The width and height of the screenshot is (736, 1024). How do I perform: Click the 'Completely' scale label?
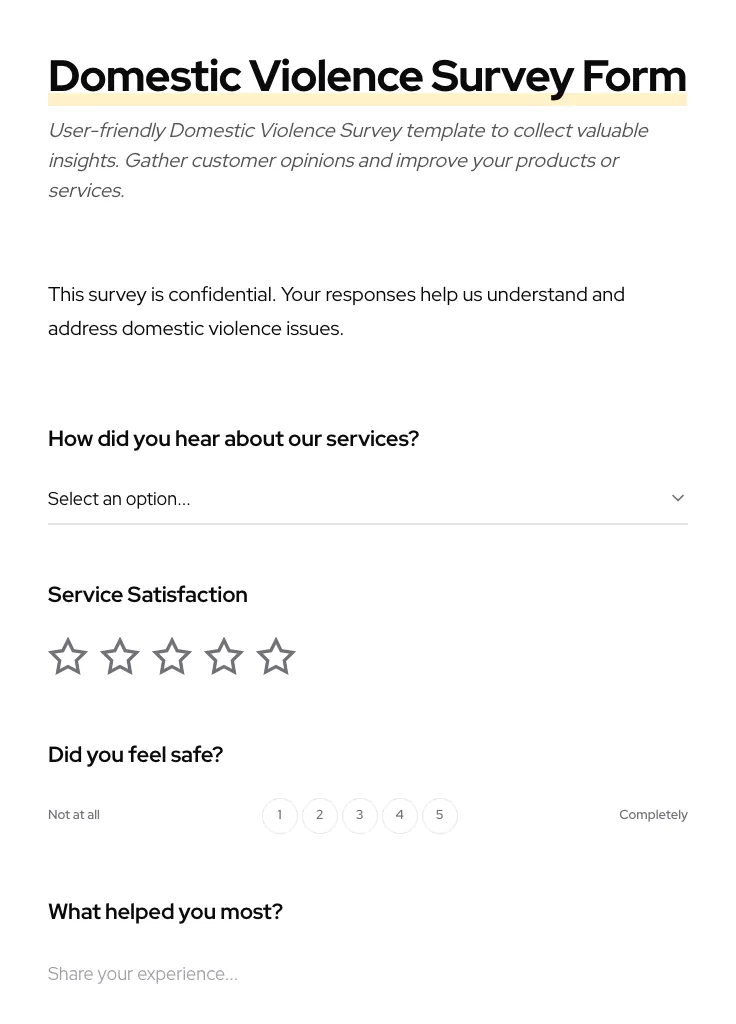(x=653, y=815)
